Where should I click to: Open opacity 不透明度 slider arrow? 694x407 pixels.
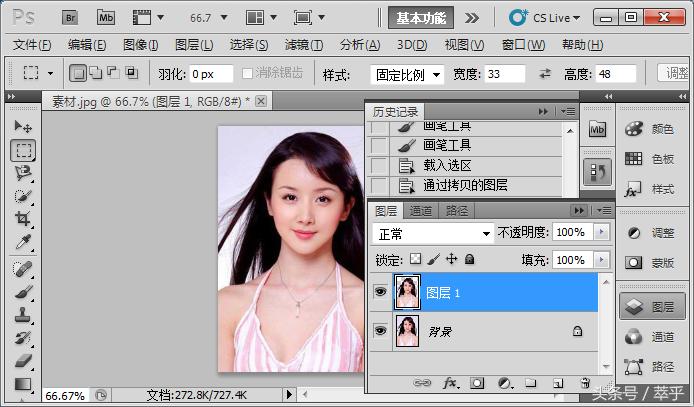pos(601,232)
